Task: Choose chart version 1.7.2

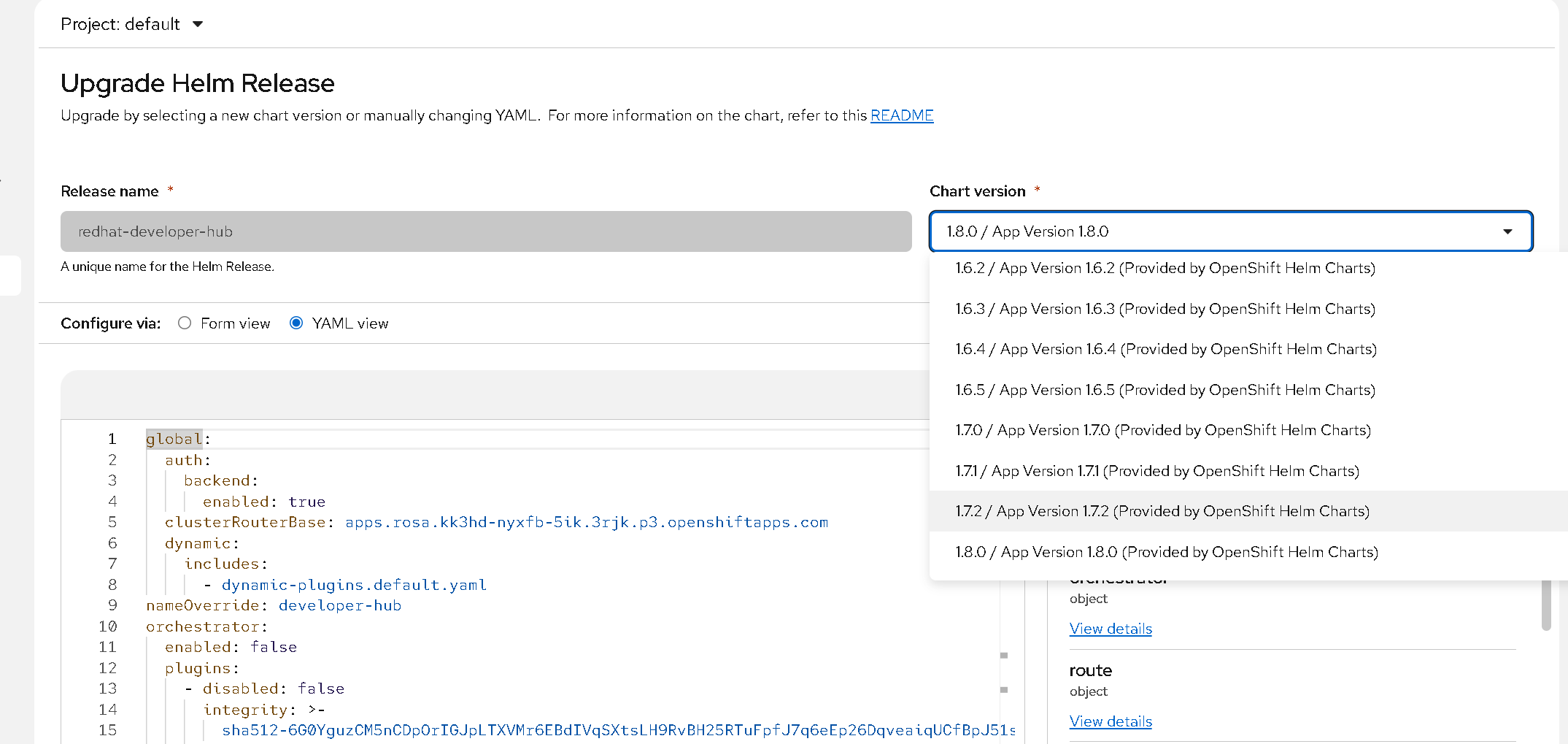Action: click(1162, 511)
